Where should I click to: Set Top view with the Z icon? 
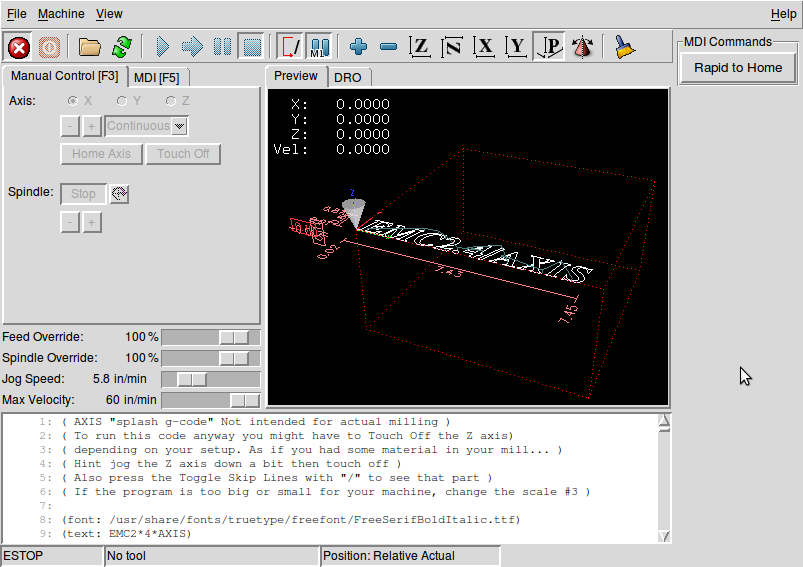[x=420, y=47]
